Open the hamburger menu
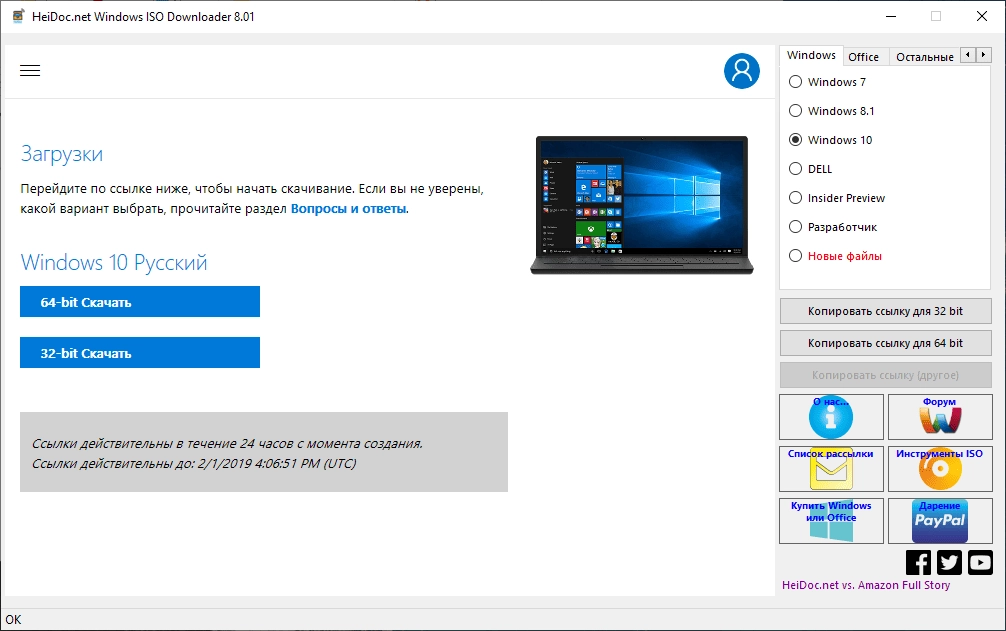The image size is (1006, 631). pyautogui.click(x=30, y=71)
